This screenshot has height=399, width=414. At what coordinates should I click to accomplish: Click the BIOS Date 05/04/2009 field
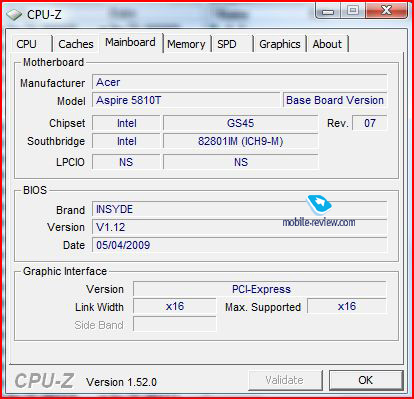239,245
